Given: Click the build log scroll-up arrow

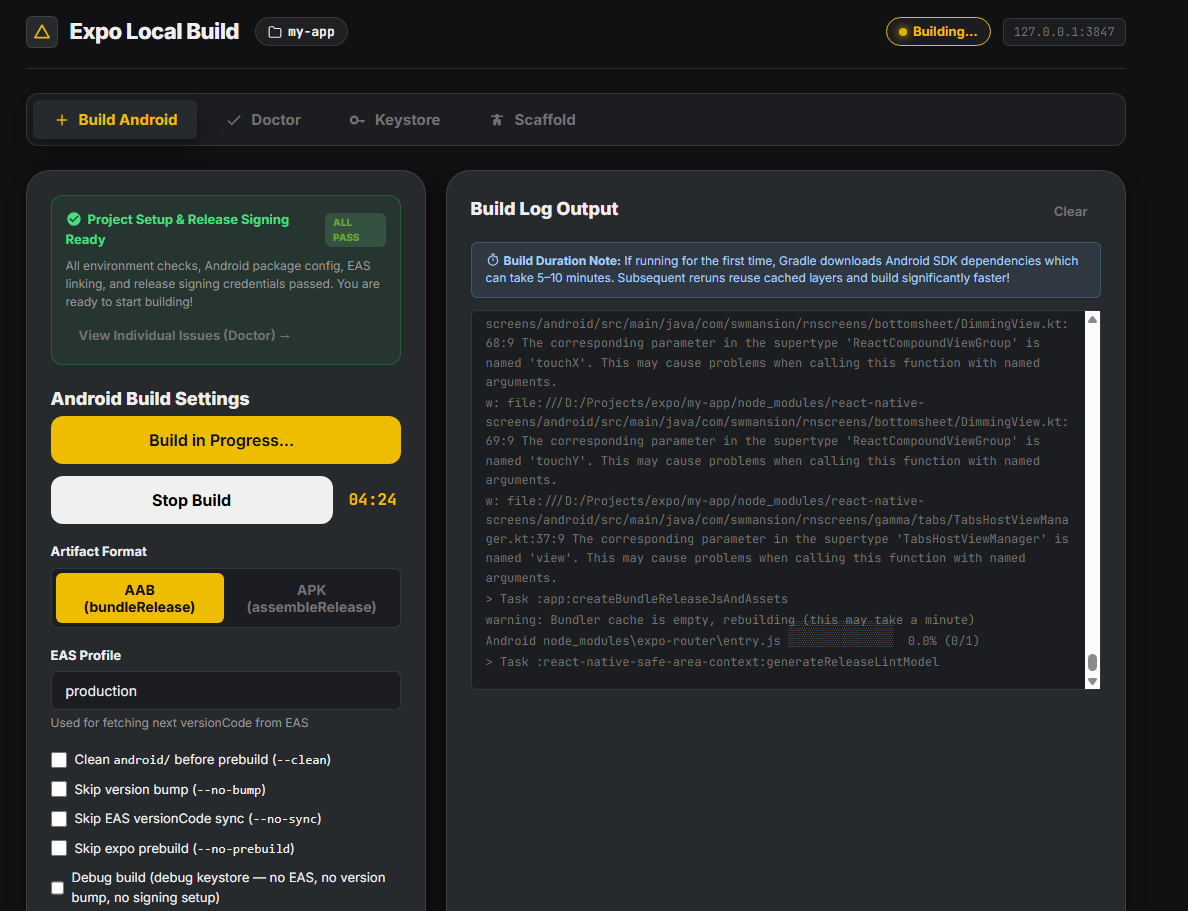Looking at the screenshot, I should coord(1093,319).
